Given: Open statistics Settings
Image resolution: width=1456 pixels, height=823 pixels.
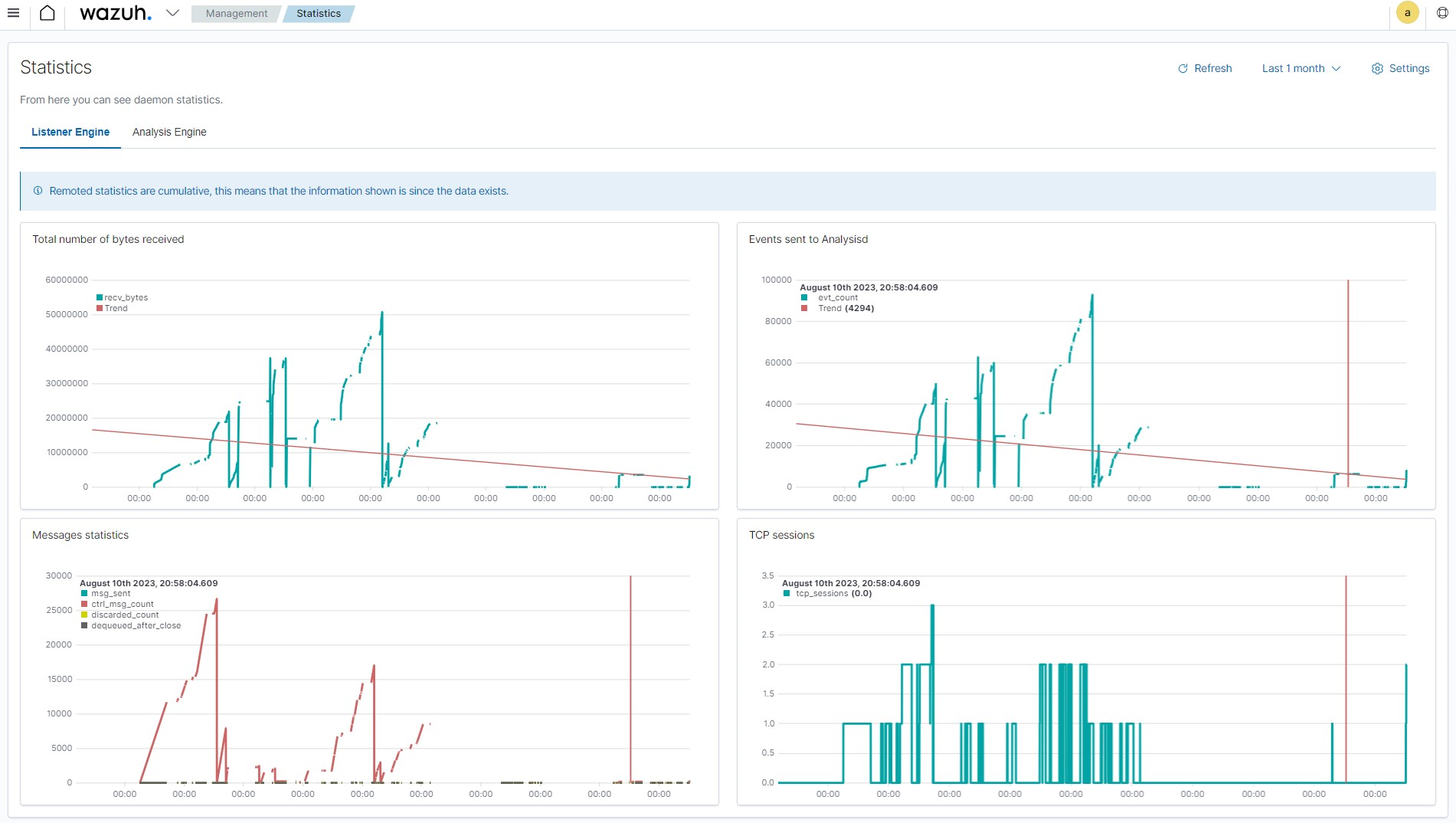Looking at the screenshot, I should tap(1400, 68).
